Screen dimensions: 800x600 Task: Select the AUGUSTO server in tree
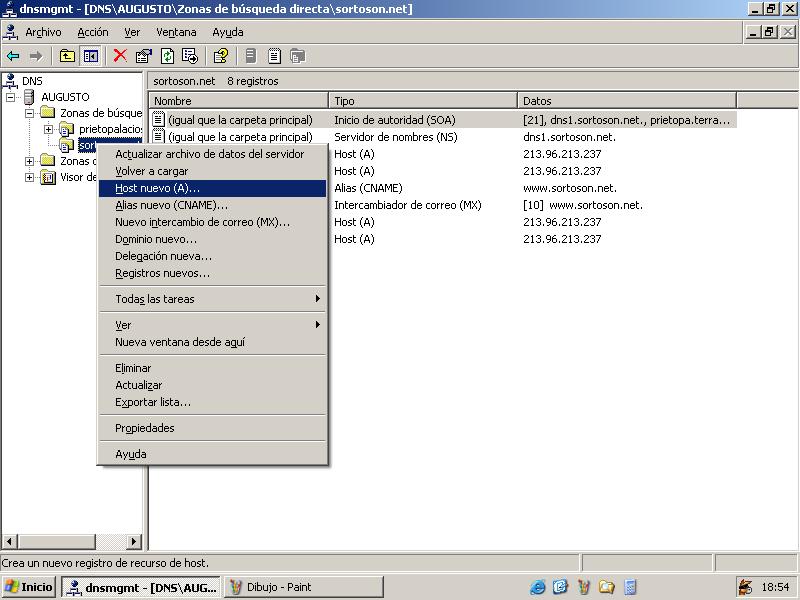tap(65, 97)
